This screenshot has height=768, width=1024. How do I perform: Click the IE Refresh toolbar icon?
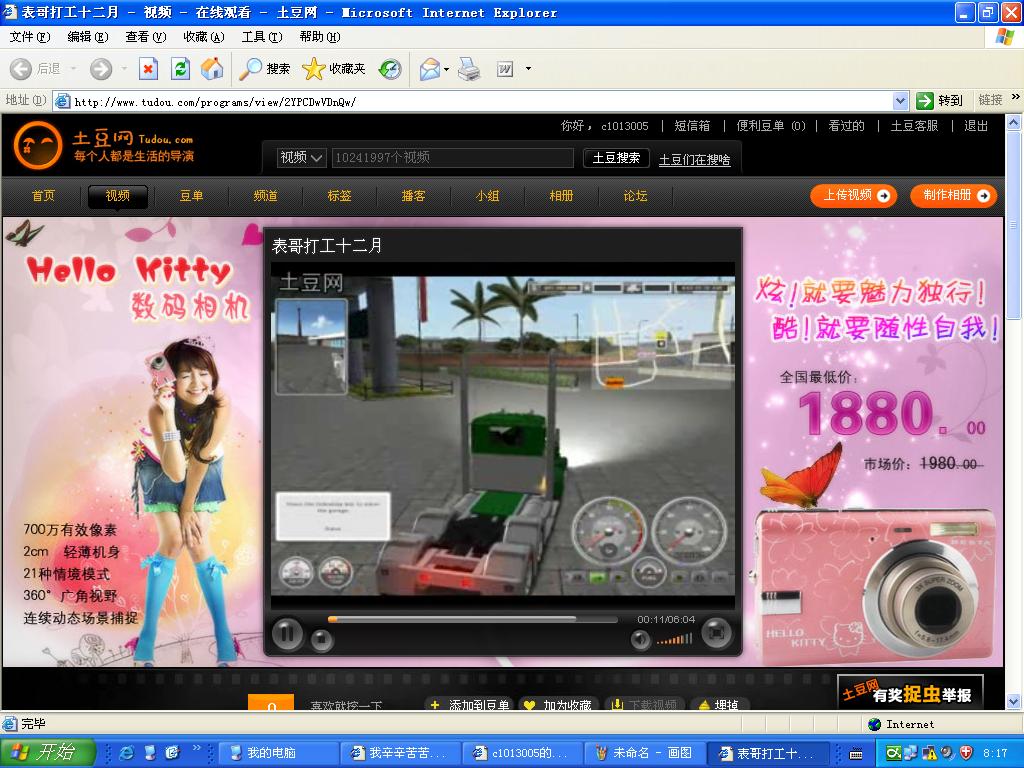(x=180, y=69)
